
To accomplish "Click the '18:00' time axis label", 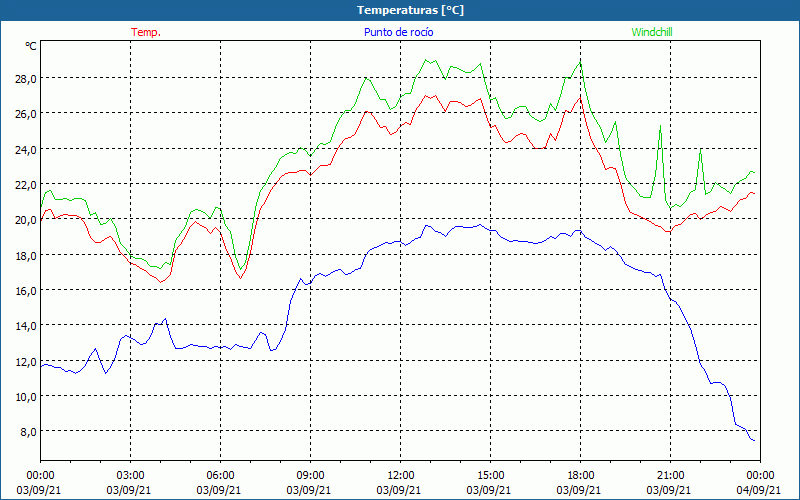I will pos(580,476).
